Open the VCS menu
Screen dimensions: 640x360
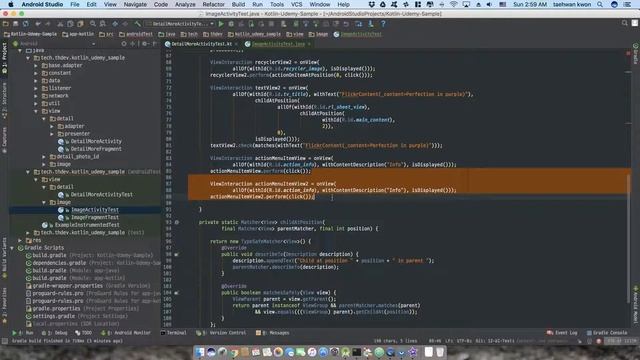[296, 4]
